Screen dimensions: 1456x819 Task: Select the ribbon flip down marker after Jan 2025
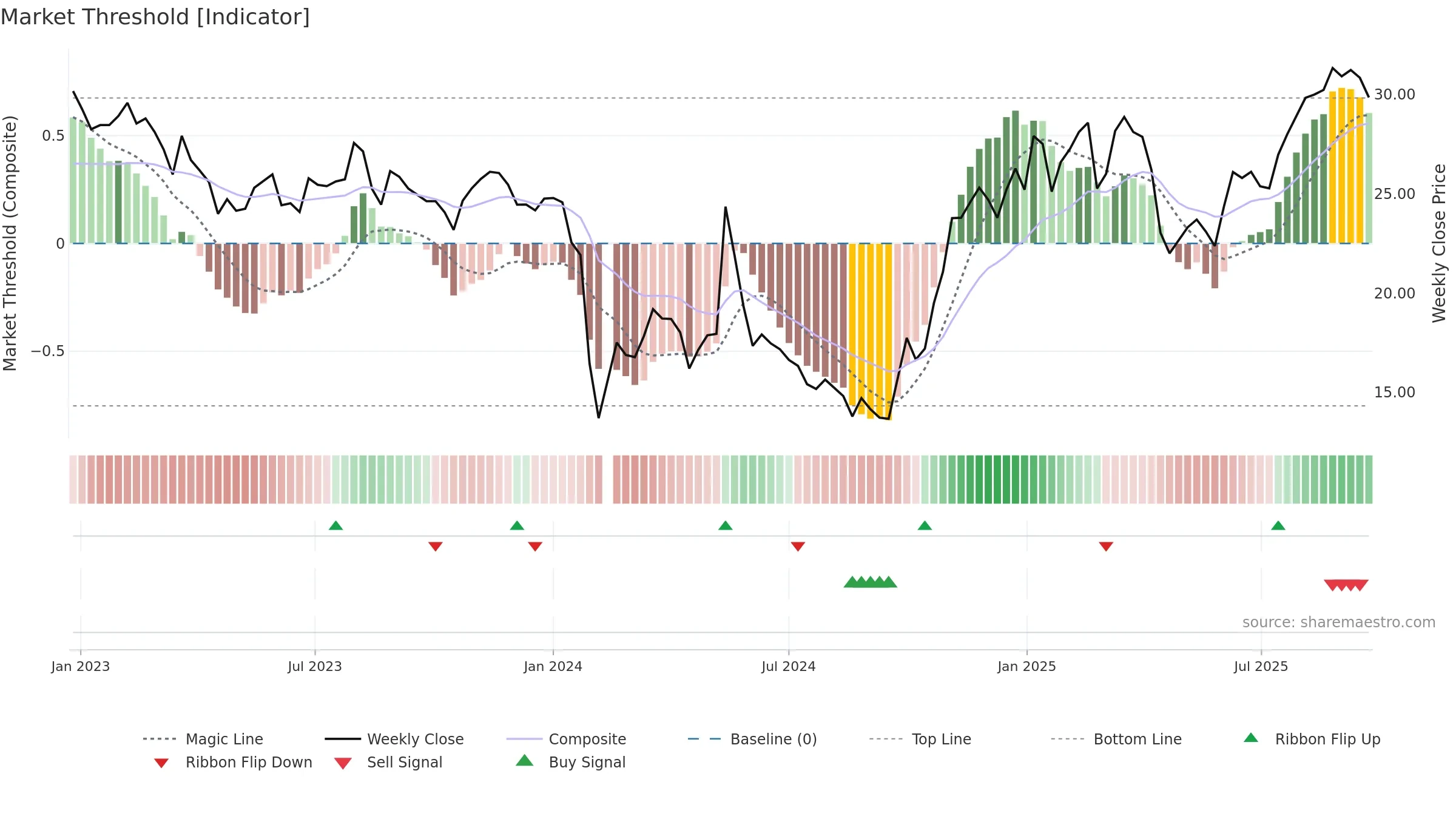1106,547
